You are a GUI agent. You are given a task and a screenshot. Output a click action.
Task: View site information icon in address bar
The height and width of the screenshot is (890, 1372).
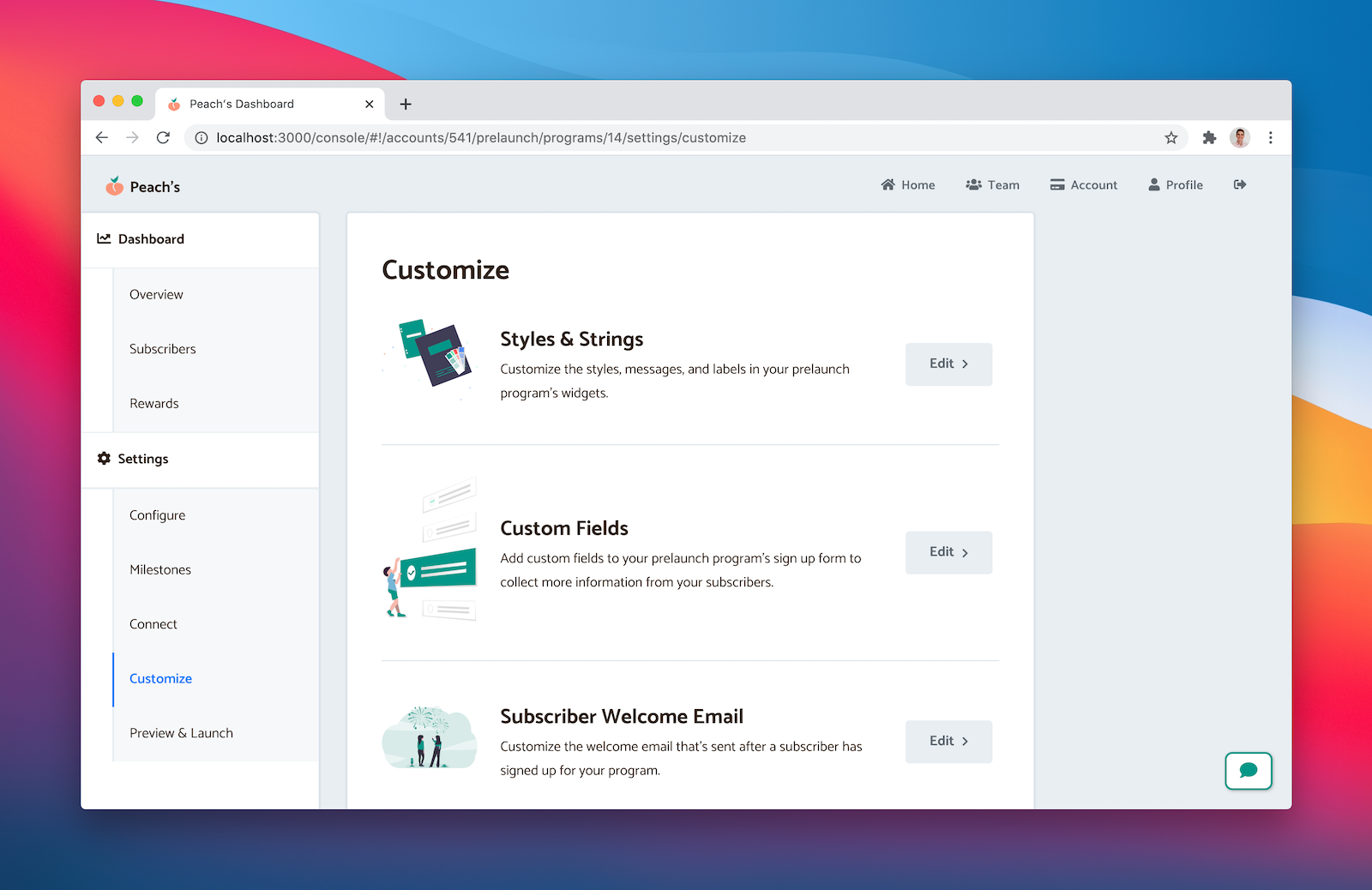click(x=202, y=137)
